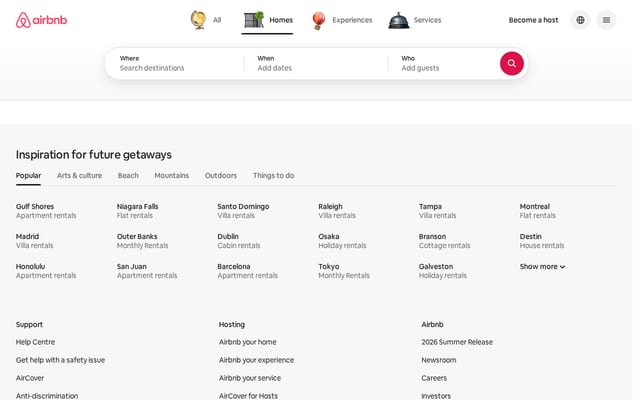Open Niagara Falls flat rentals
The width and height of the screenshot is (640, 400).
pos(138,211)
